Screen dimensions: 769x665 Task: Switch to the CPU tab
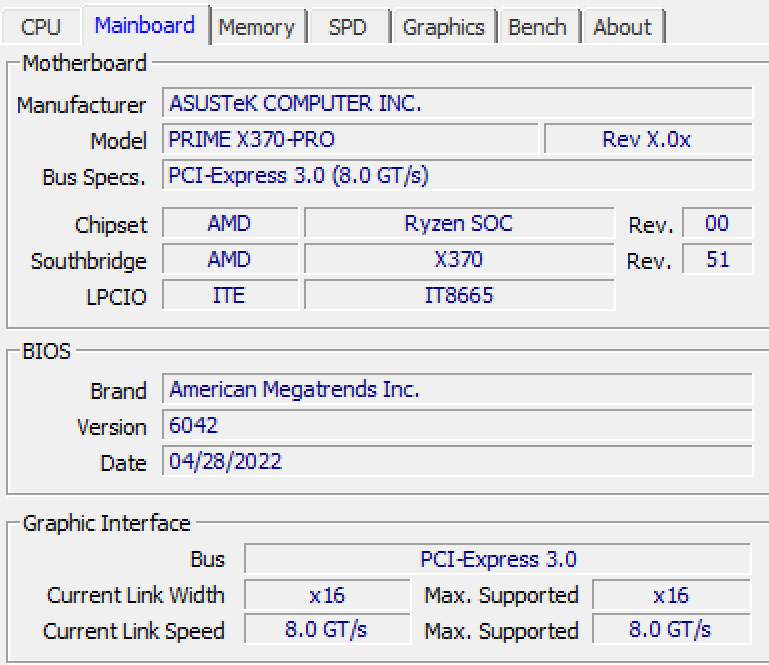pyautogui.click(x=41, y=27)
